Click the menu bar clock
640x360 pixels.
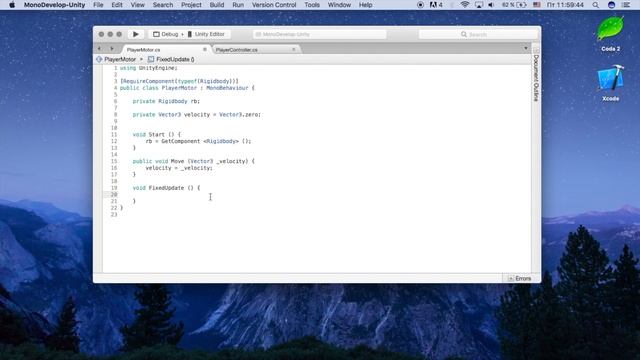click(565, 5)
